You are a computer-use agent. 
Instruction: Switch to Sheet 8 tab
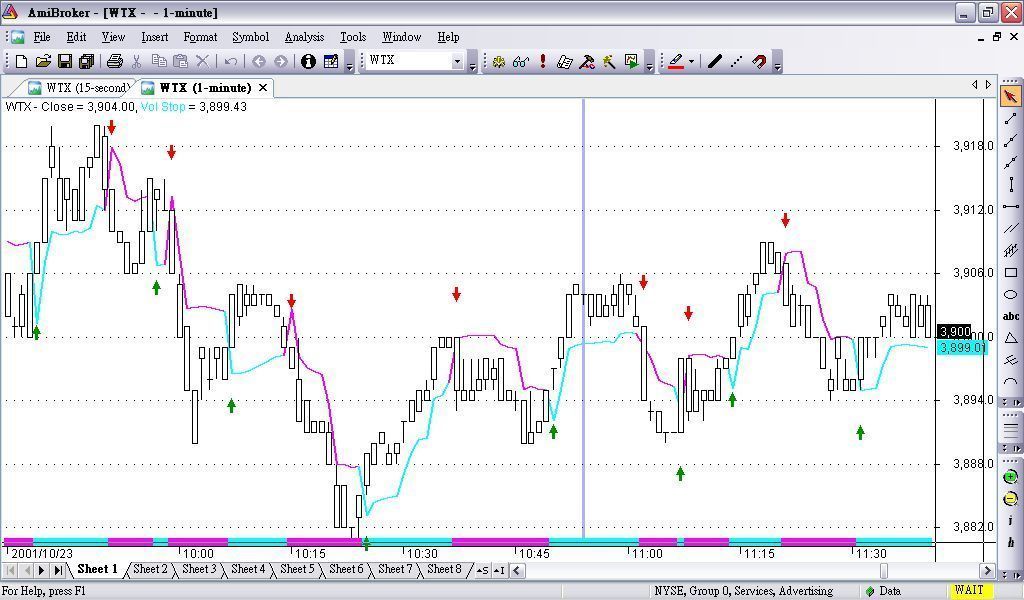coord(444,569)
